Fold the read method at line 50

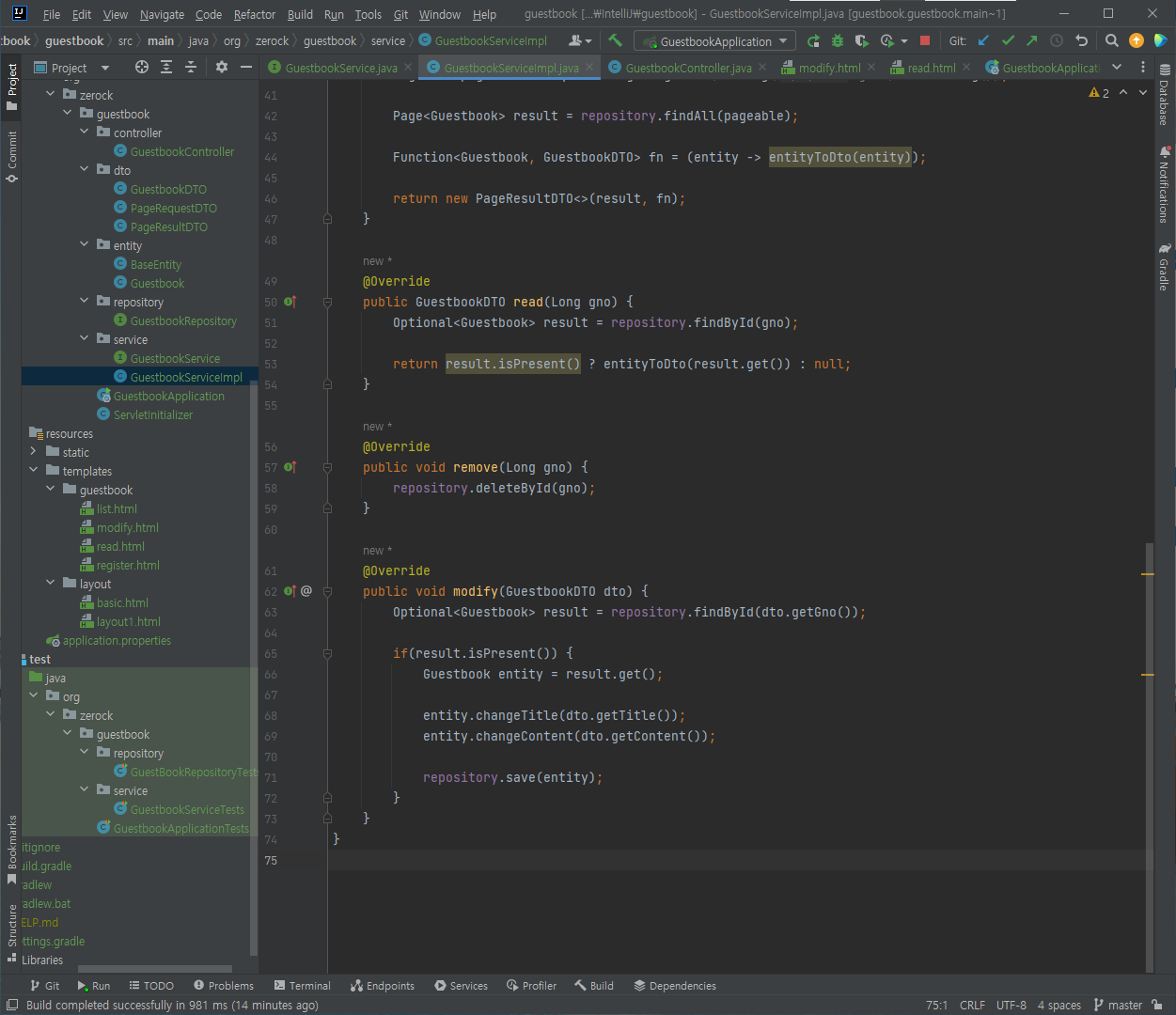click(x=327, y=302)
